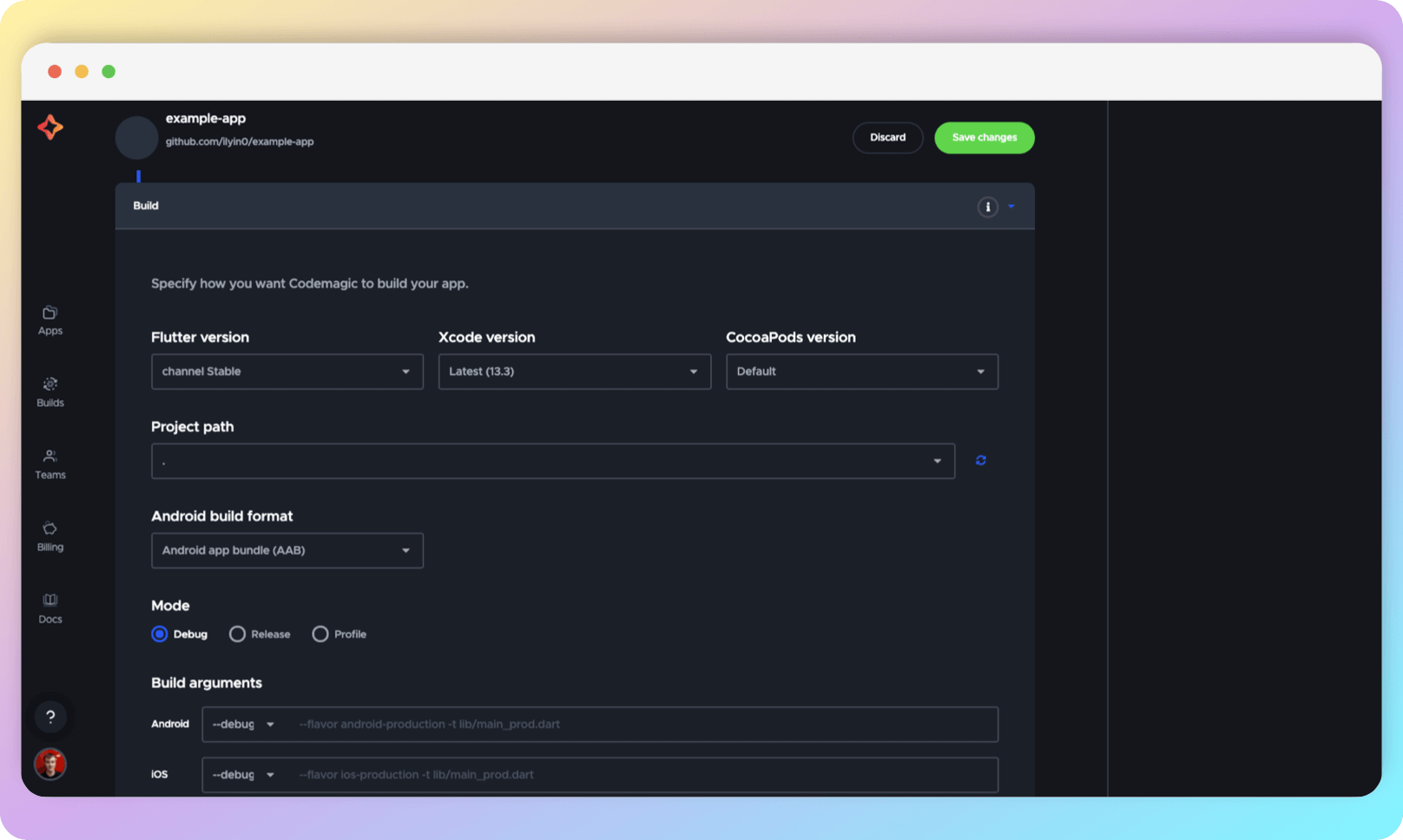Image resolution: width=1403 pixels, height=840 pixels.
Task: Open the Builds section in sidebar
Action: (49, 392)
